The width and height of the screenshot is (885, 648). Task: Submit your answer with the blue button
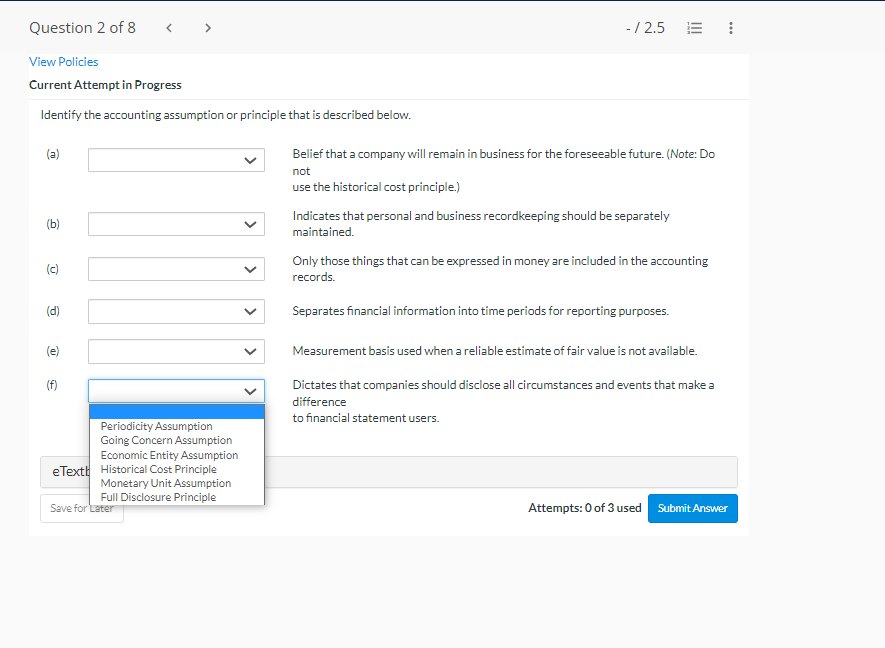pos(692,508)
